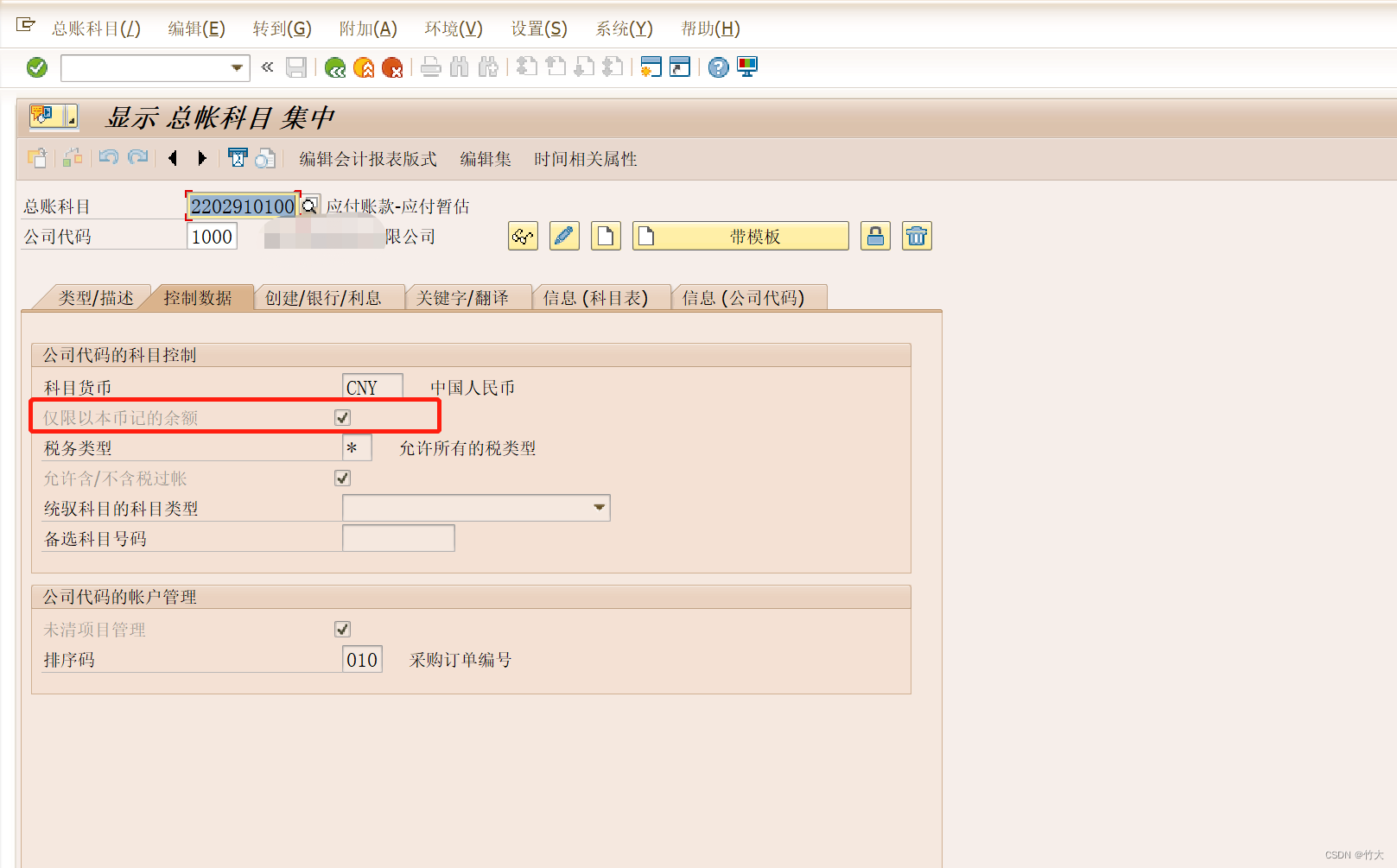Toggle the 未清项目管理 checkbox

(342, 629)
